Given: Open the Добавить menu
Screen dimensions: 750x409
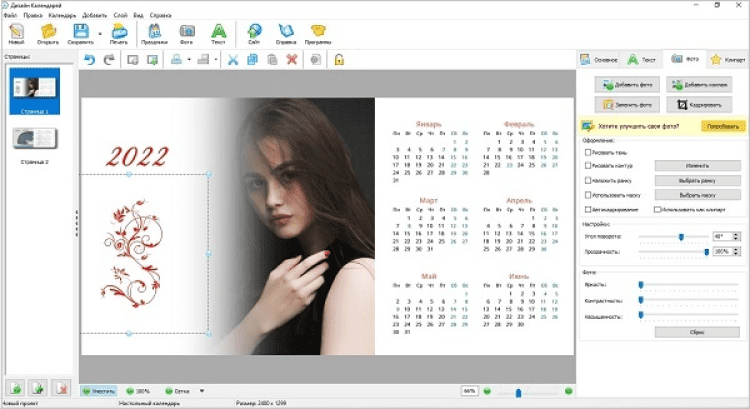Looking at the screenshot, I should (95, 15).
